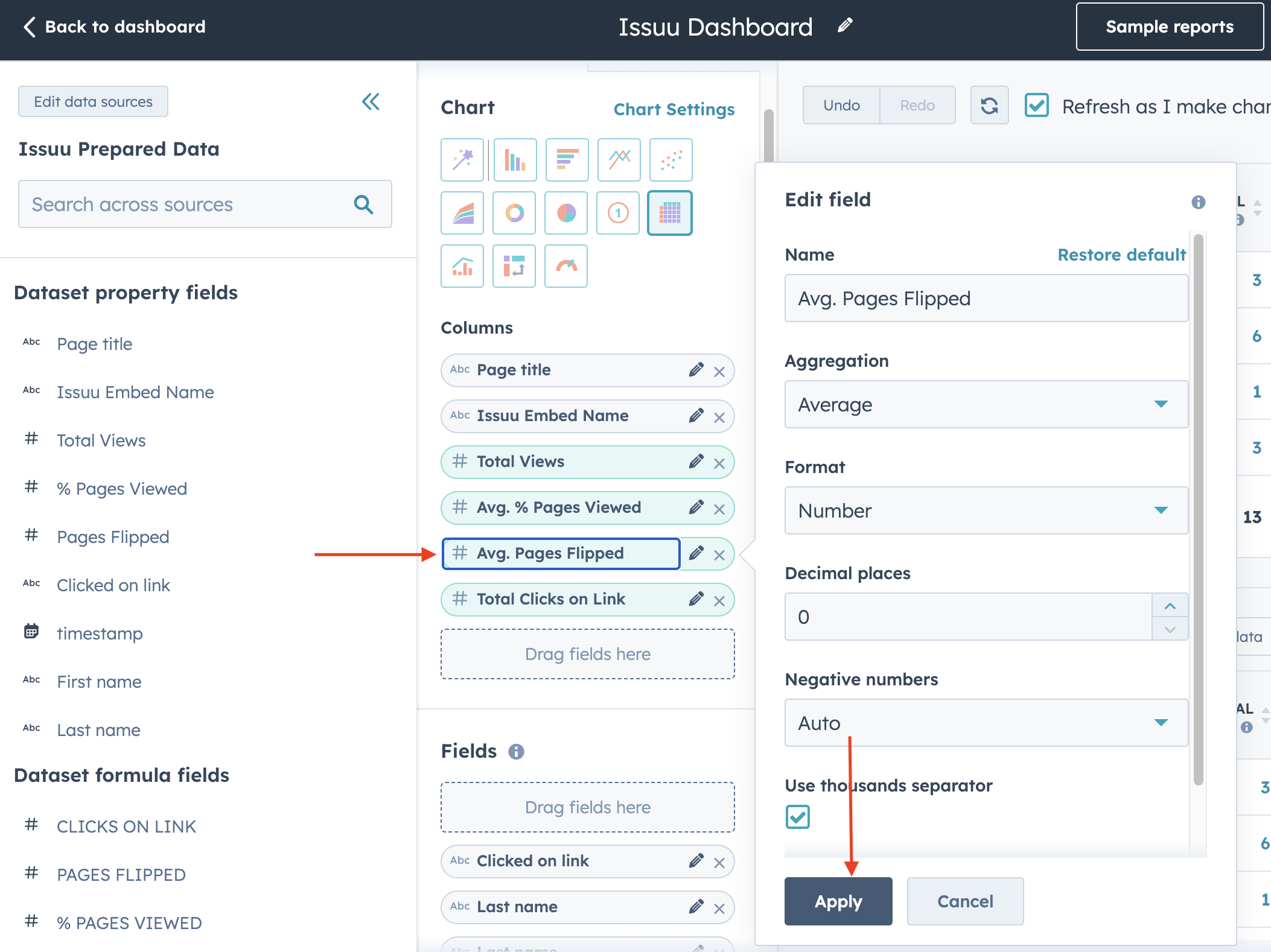The width and height of the screenshot is (1271, 952).
Task: Open Sample reports
Action: point(1170,27)
